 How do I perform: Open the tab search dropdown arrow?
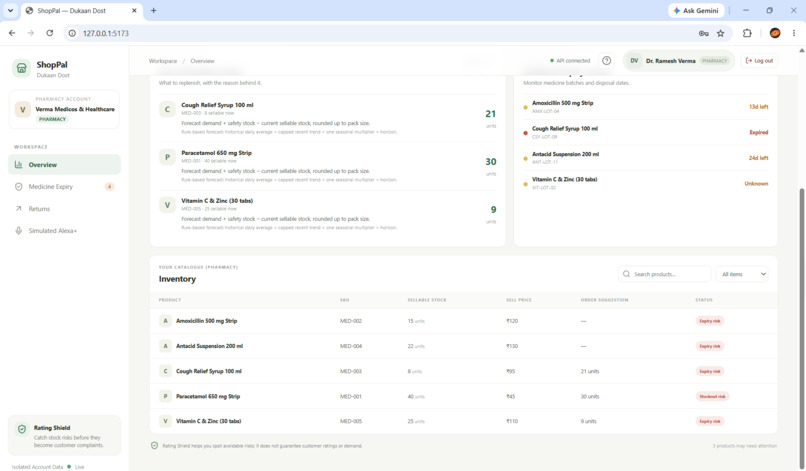[x=10, y=10]
